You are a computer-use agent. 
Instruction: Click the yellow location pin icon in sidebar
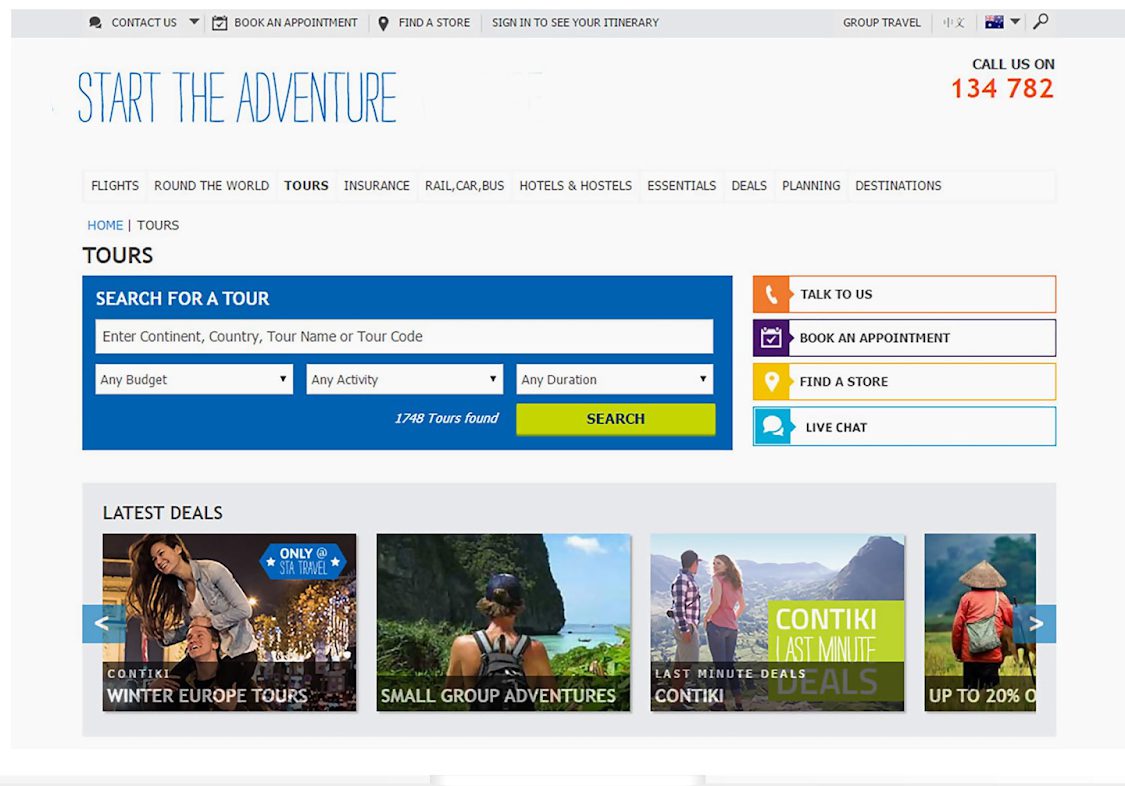(x=771, y=382)
